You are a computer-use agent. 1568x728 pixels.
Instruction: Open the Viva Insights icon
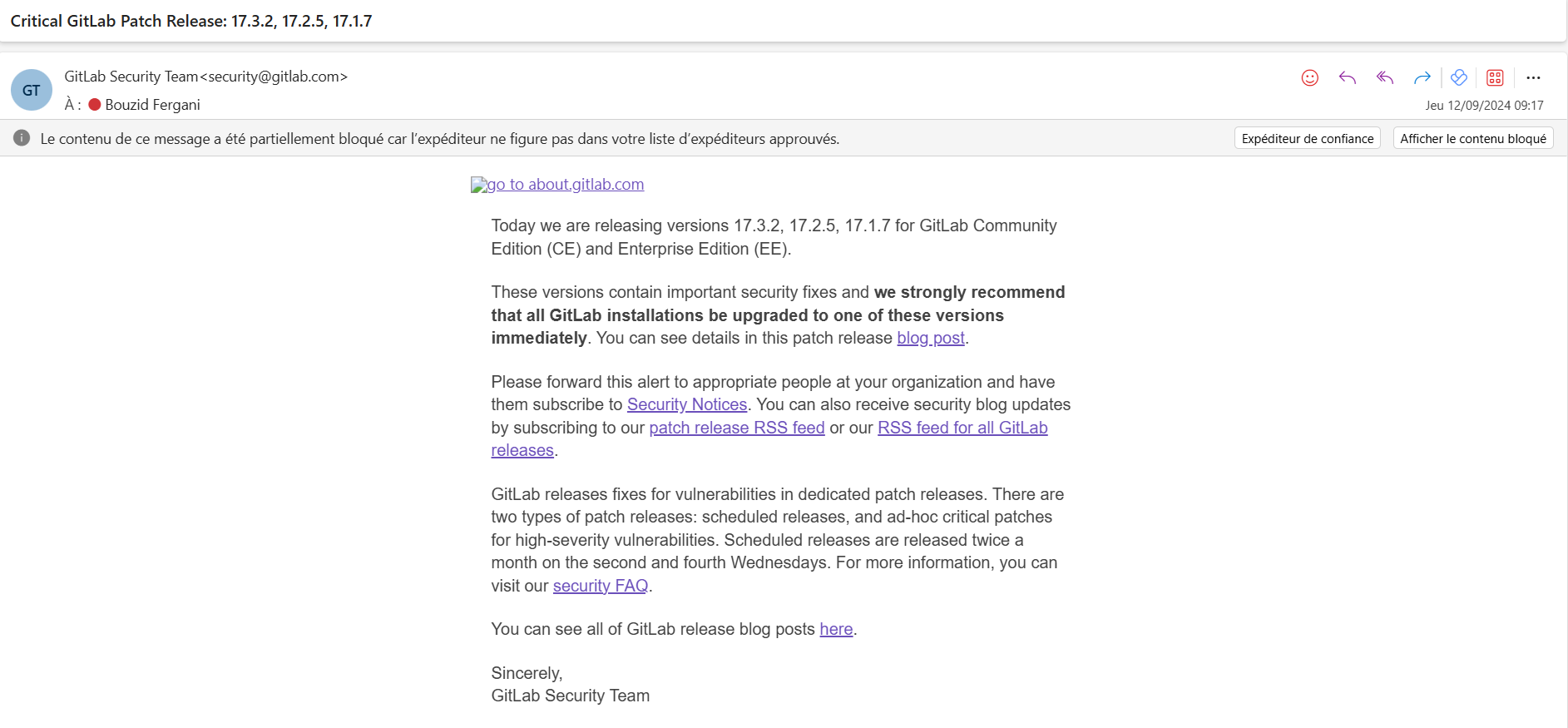pos(1458,77)
